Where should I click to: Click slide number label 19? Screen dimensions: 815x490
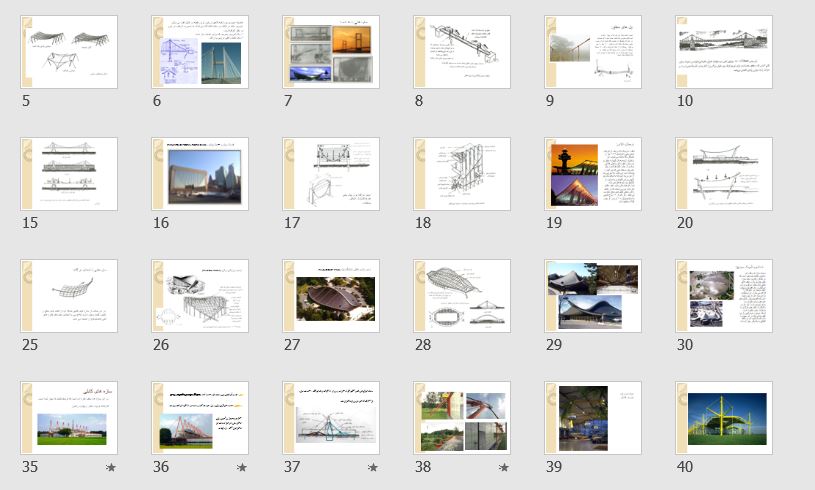[x=554, y=223]
